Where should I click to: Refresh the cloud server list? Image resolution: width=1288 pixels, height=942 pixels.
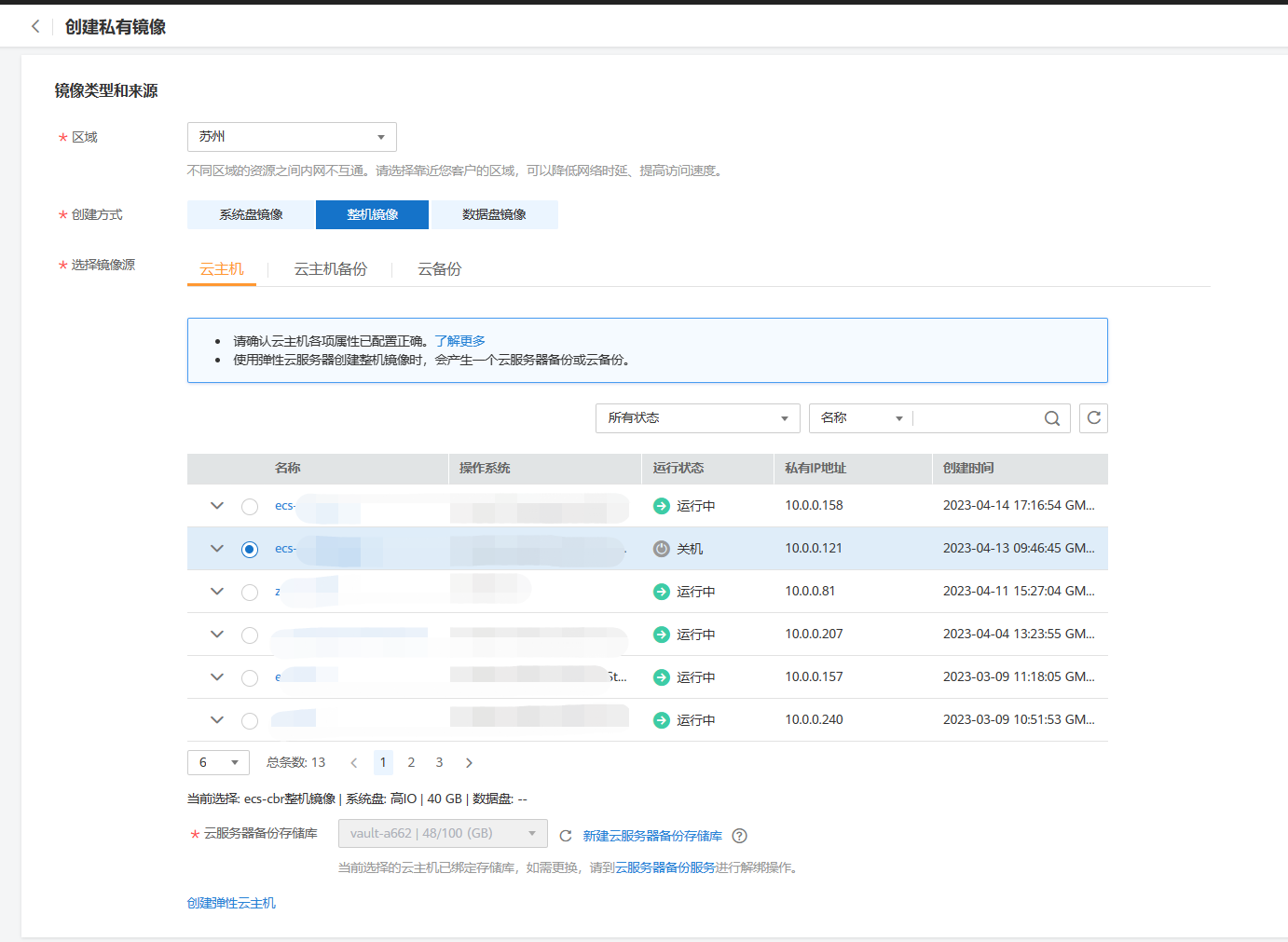1093,418
